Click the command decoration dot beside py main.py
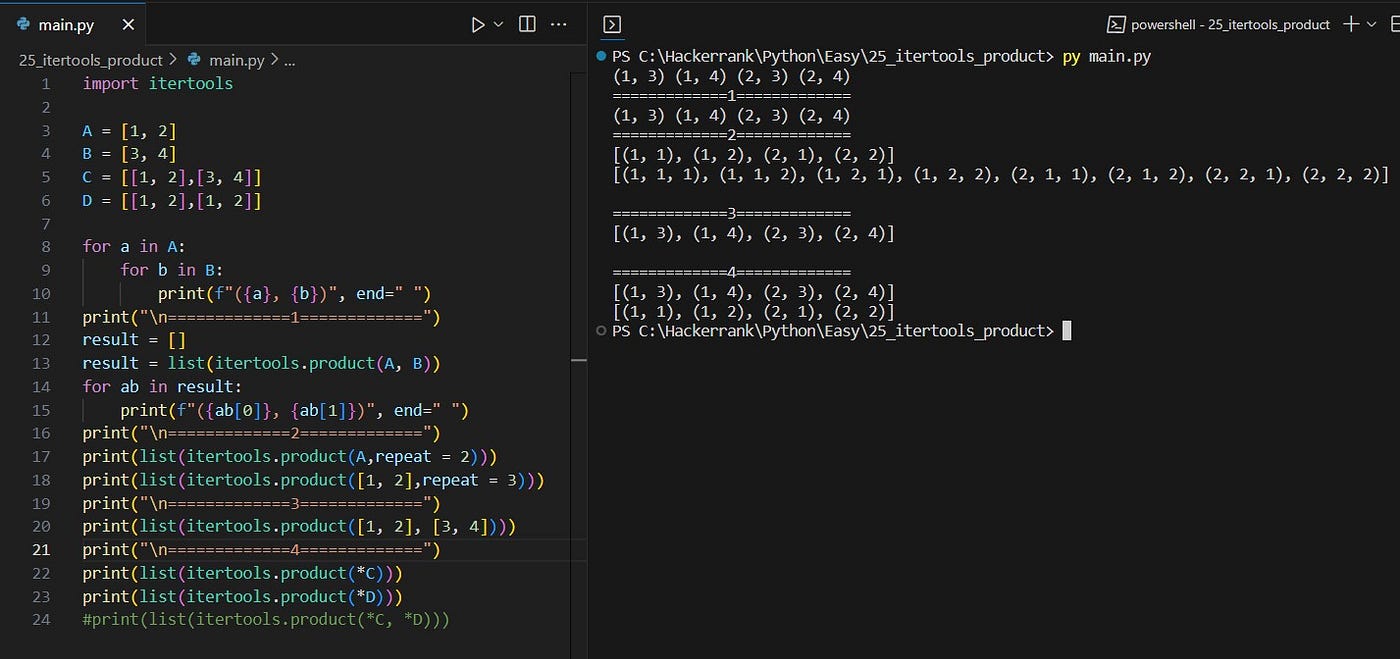 pyautogui.click(x=600, y=56)
